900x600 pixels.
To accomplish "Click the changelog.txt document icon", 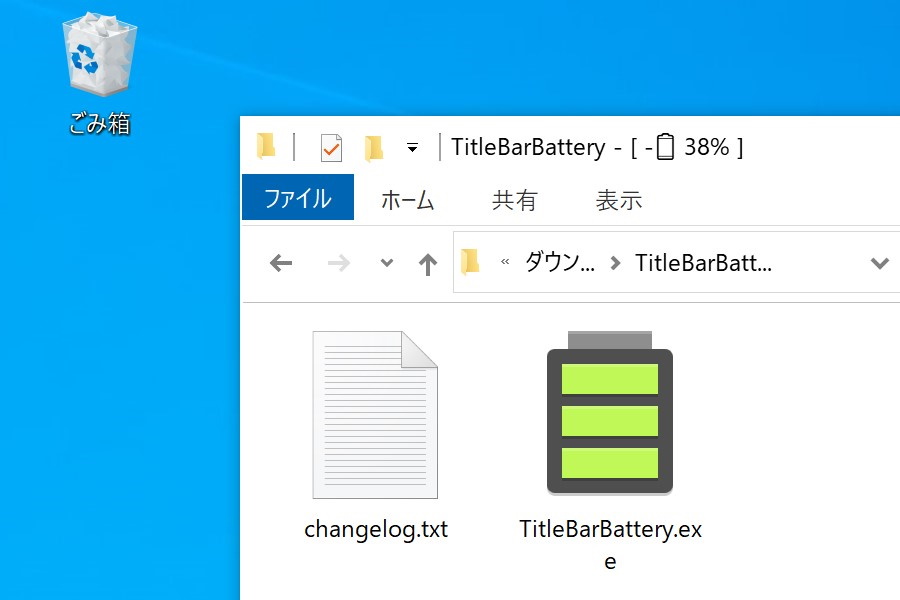I will click(x=375, y=415).
